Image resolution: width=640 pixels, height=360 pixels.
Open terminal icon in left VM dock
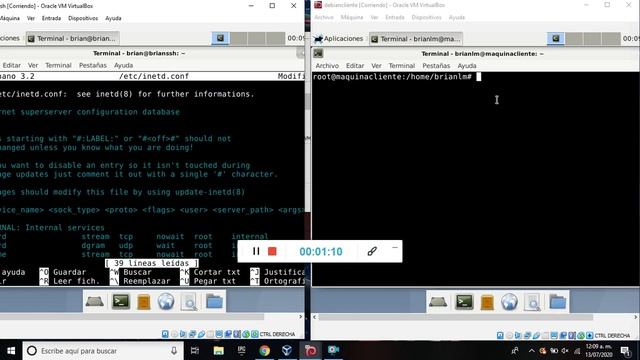121,302
